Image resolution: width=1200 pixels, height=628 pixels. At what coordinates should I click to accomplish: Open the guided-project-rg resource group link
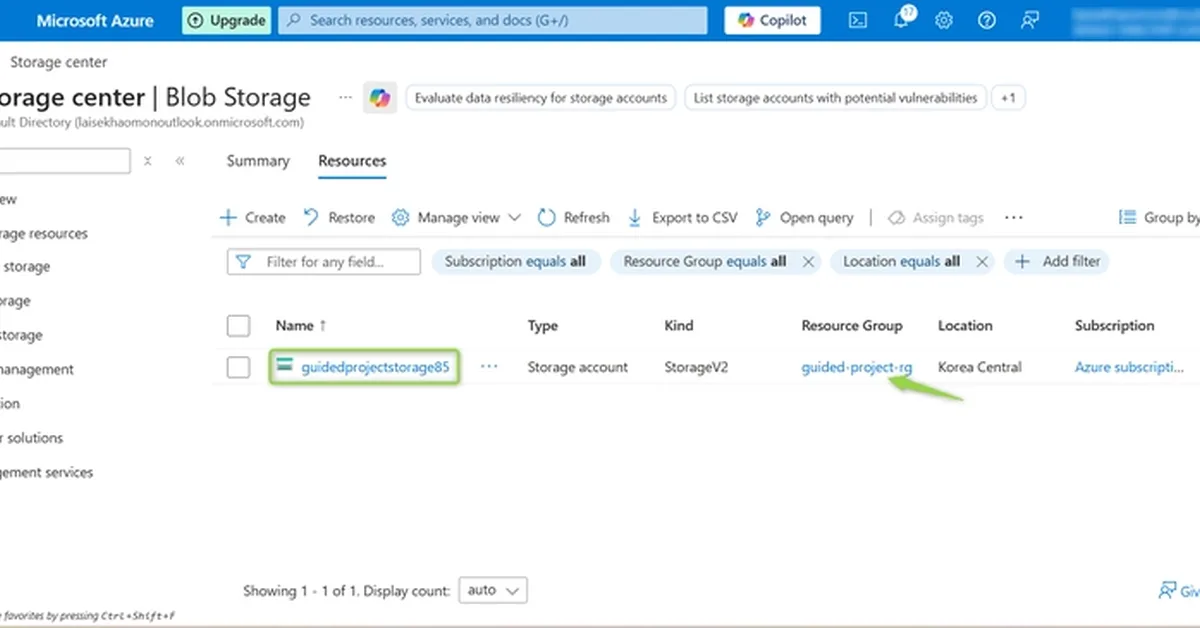(x=856, y=367)
